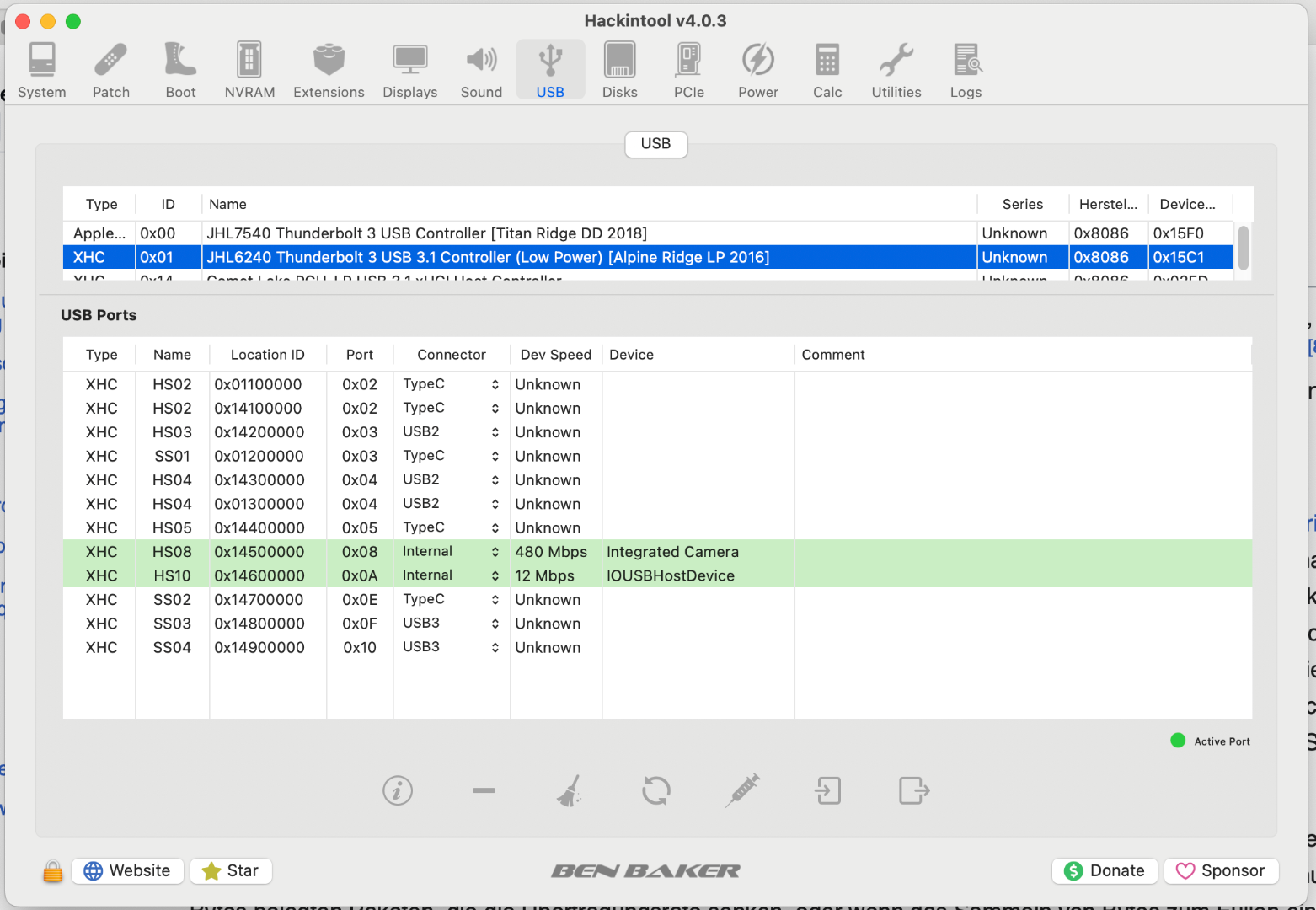Click the controller list vertical scrollbar
The height and width of the screenshot is (910, 1316).
(x=1244, y=248)
